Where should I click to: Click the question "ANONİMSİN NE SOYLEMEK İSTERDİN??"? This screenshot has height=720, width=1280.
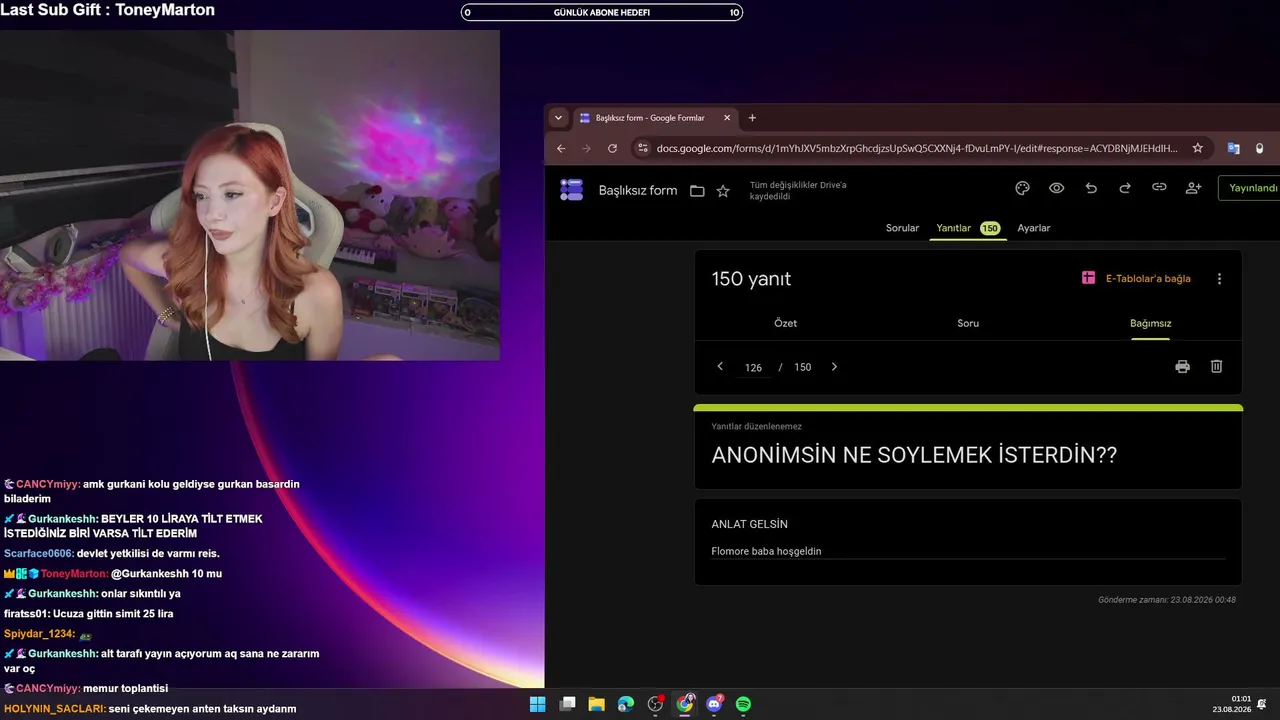coord(914,455)
